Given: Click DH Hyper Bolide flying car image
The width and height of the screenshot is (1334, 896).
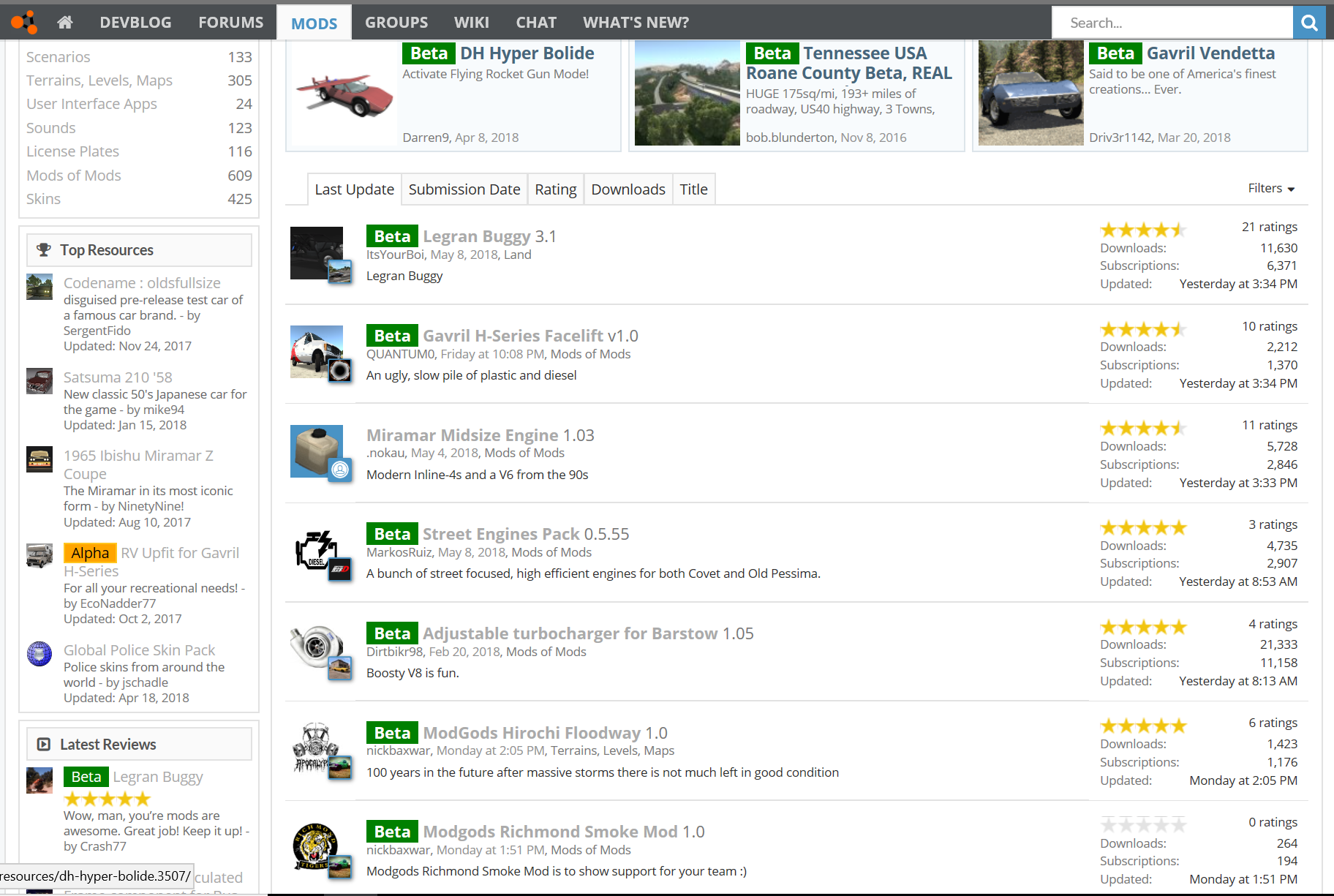Looking at the screenshot, I should point(344,93).
